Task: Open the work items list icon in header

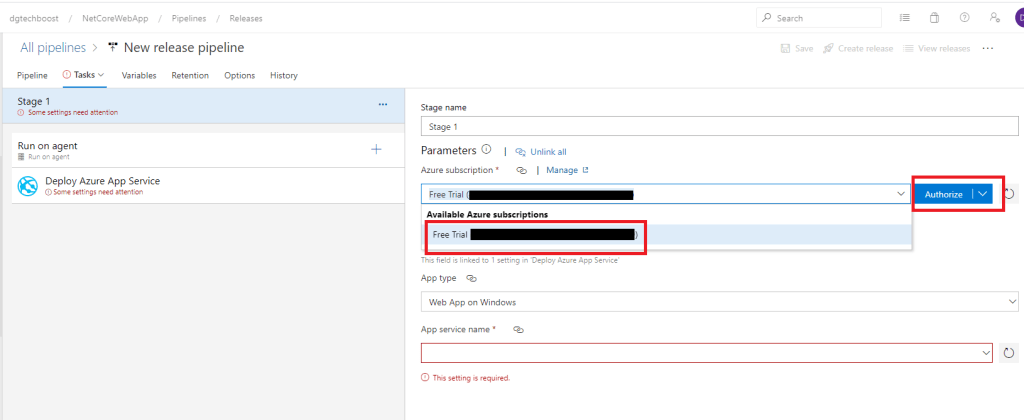Action: coord(904,18)
